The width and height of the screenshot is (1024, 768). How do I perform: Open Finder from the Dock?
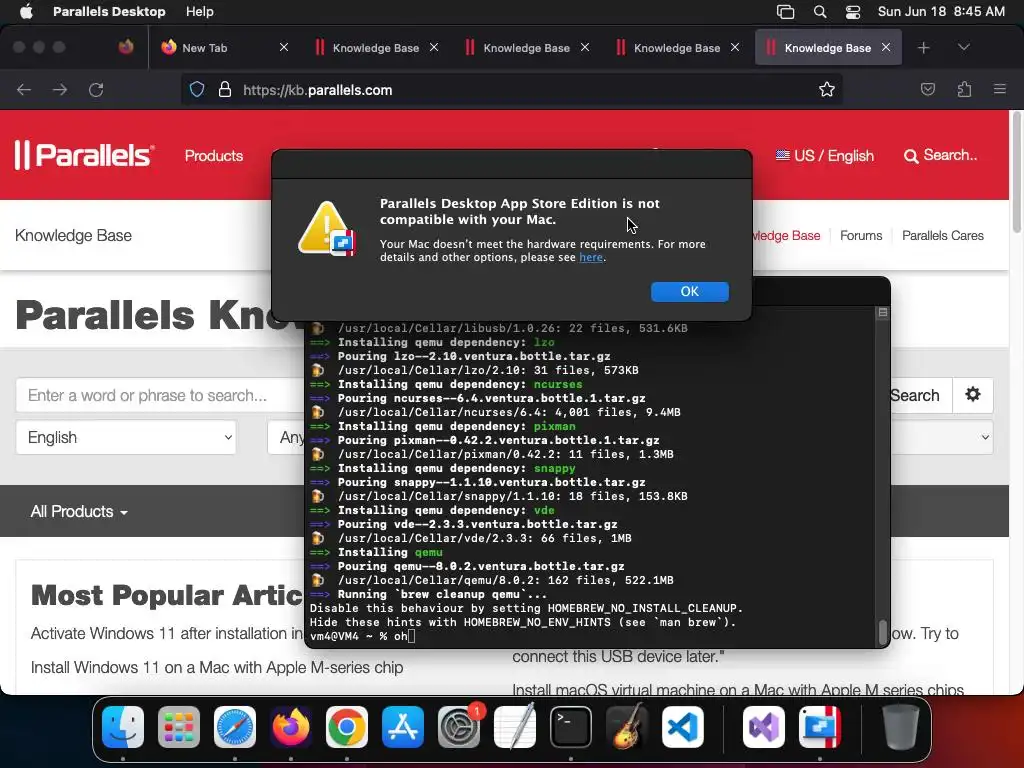[123, 727]
